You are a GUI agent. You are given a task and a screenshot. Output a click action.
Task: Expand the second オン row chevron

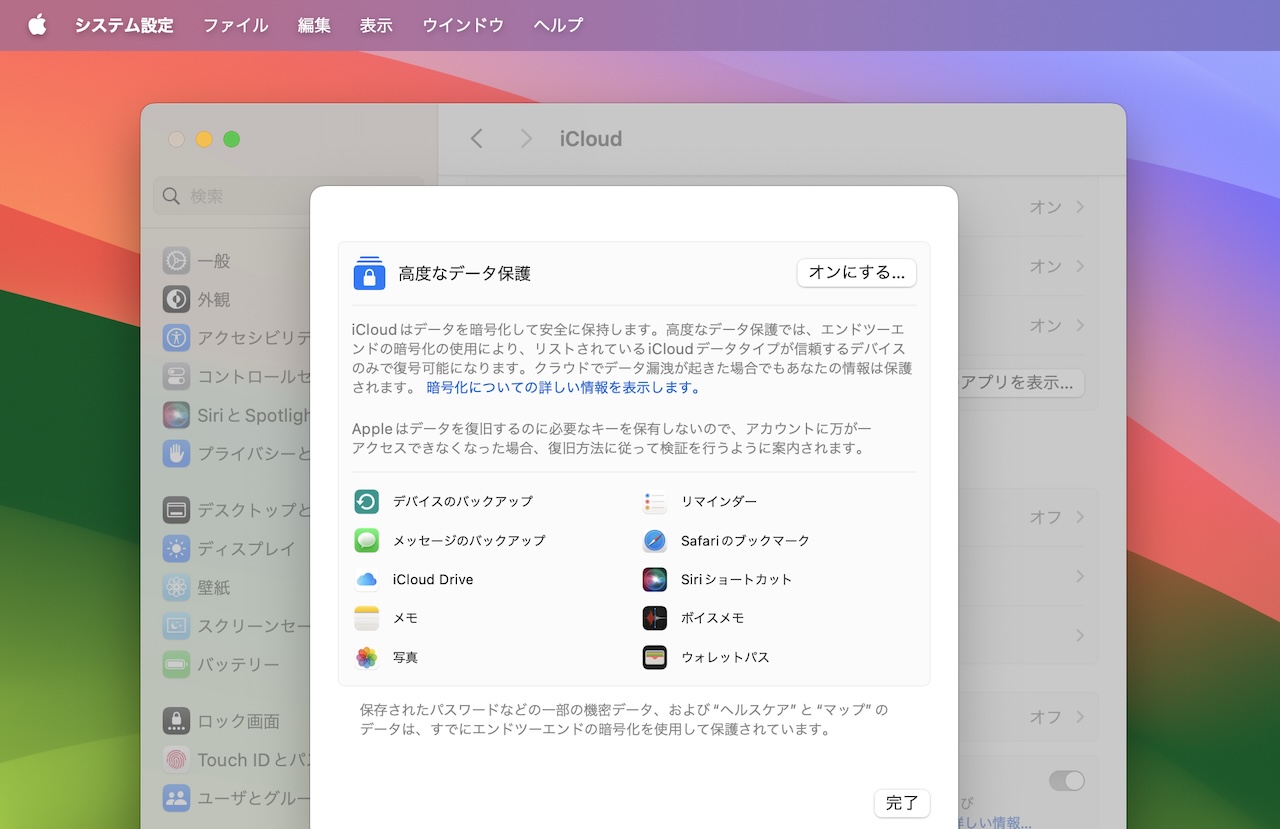1080,266
